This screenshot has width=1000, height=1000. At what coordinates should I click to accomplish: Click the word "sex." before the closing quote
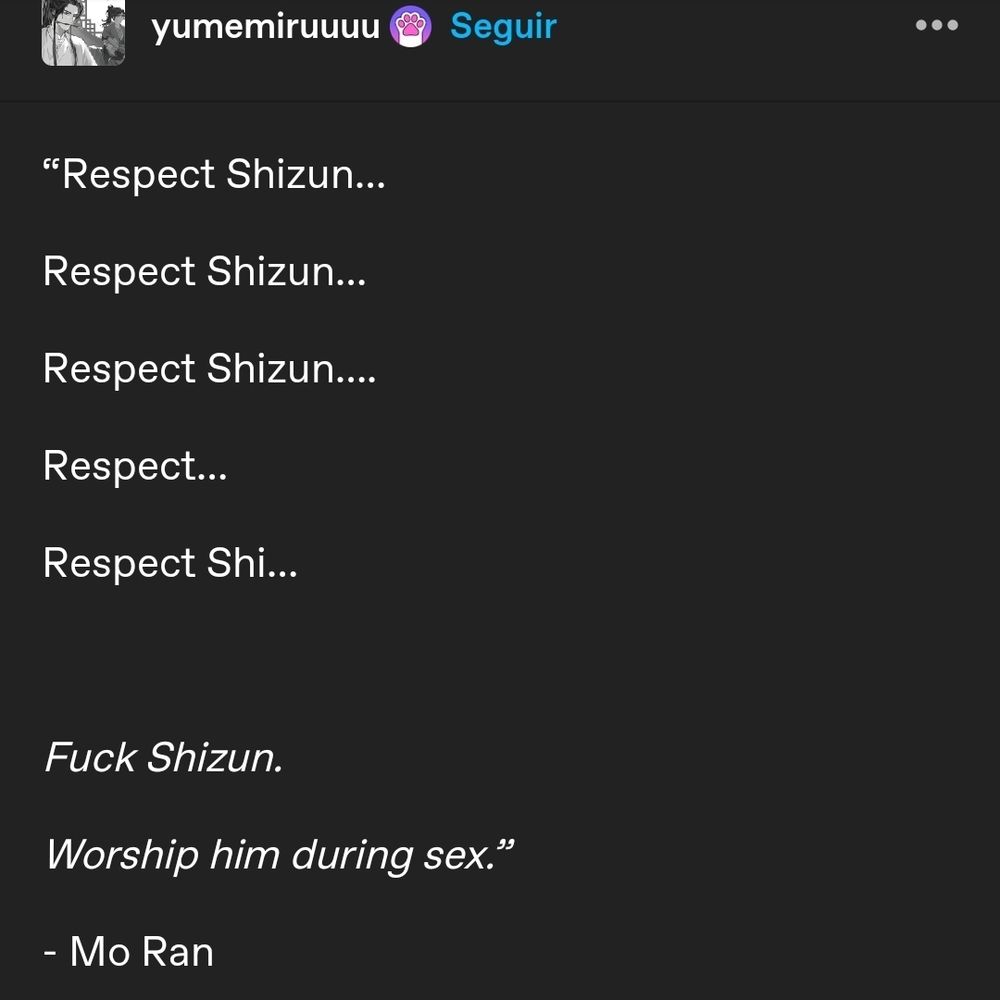[459, 856]
